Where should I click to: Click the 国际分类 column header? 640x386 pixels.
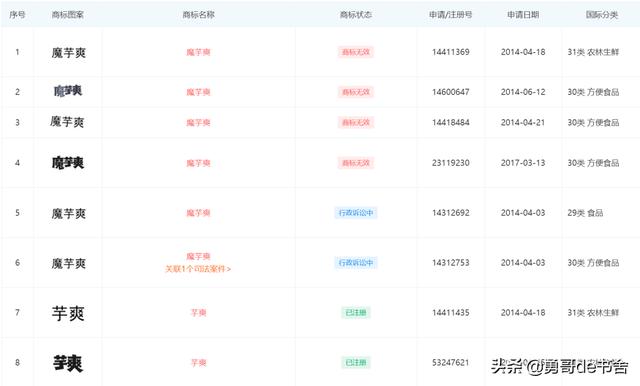tap(602, 15)
